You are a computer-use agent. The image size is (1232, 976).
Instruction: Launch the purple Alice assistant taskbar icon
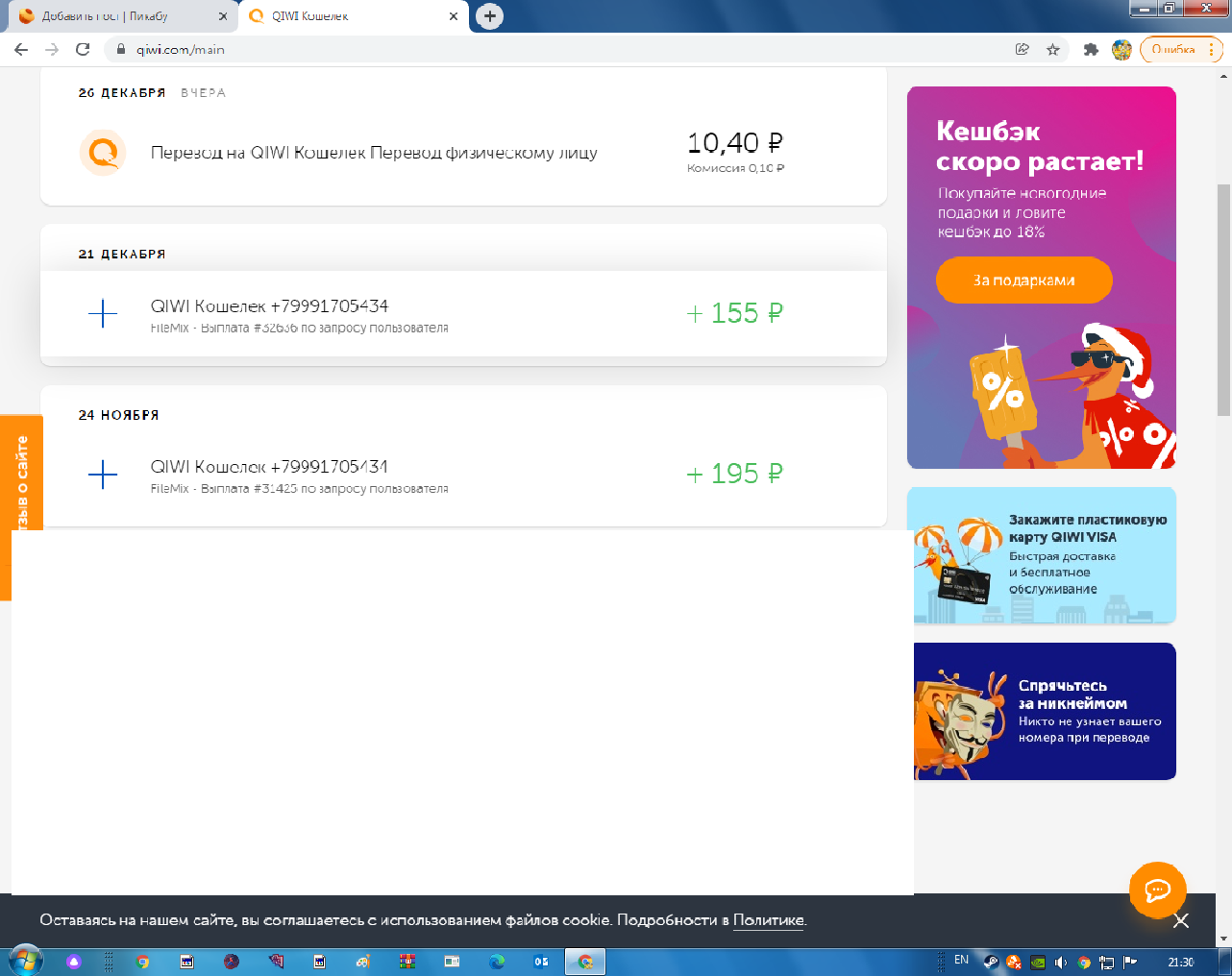(x=74, y=962)
